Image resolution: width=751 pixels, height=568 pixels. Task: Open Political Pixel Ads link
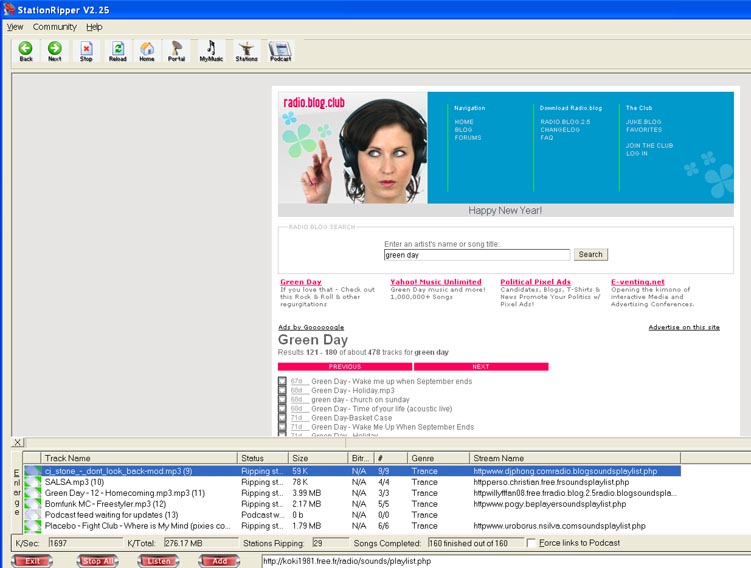pyautogui.click(x=535, y=282)
